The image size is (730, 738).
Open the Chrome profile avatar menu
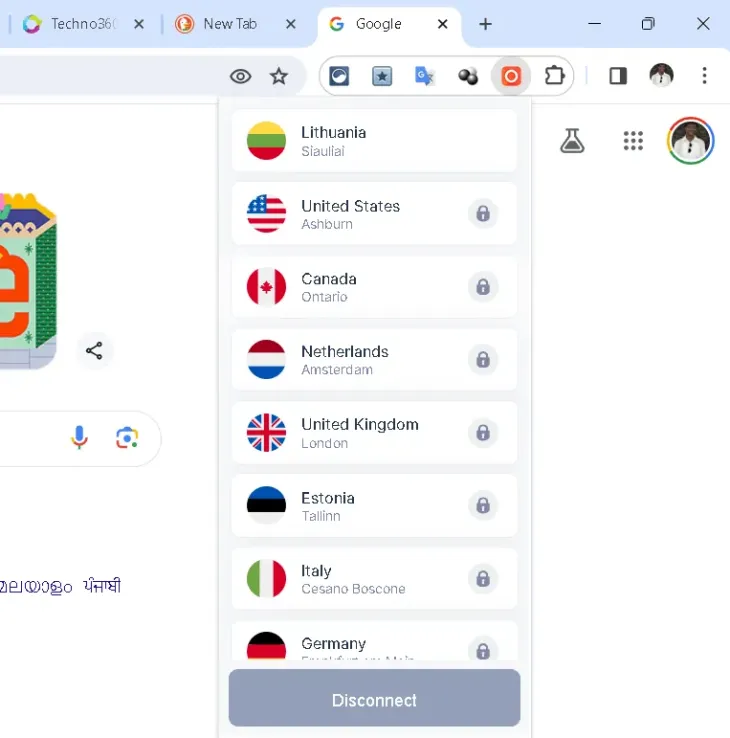pos(661,75)
